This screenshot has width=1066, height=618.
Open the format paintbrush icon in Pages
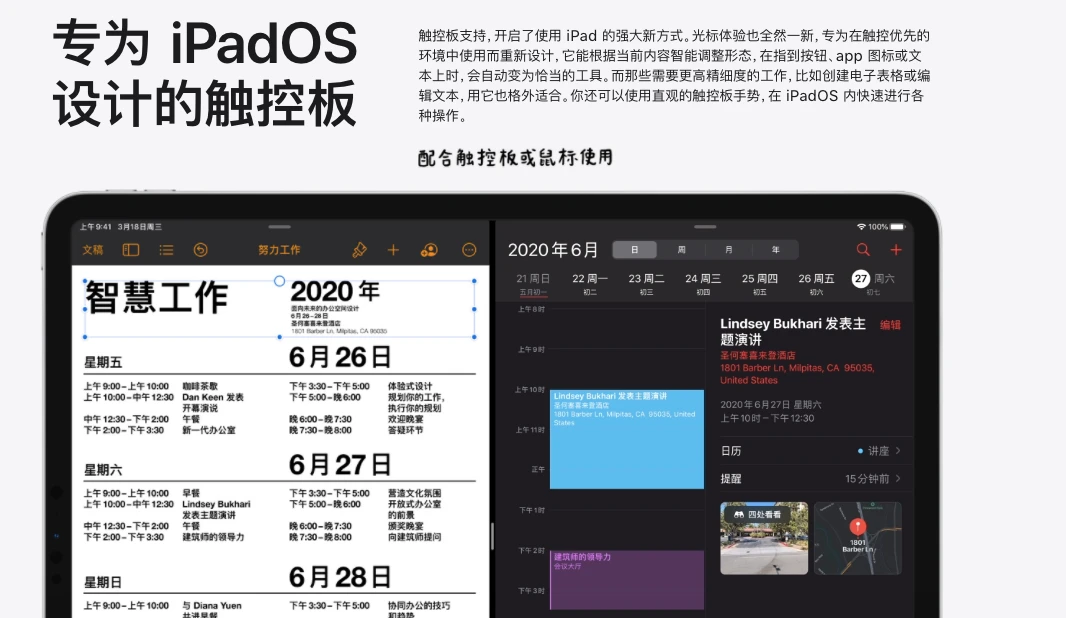click(359, 250)
